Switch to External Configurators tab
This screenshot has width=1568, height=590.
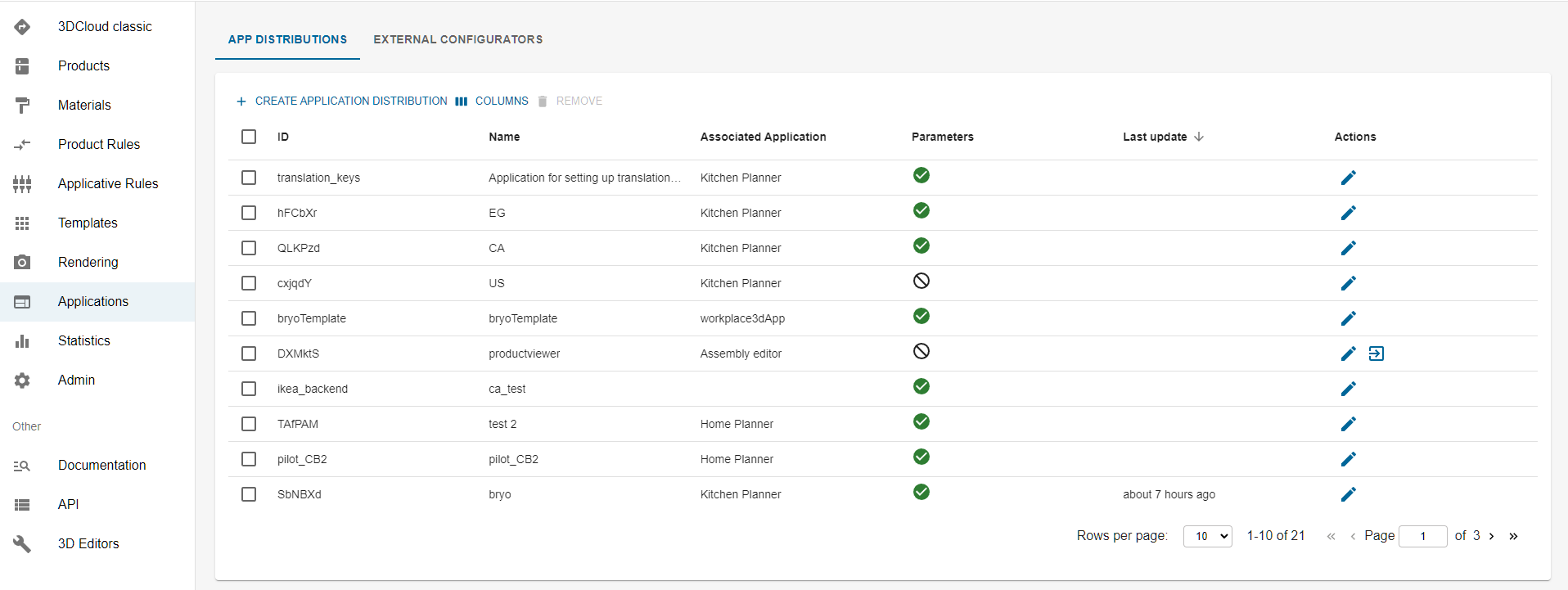tap(458, 39)
